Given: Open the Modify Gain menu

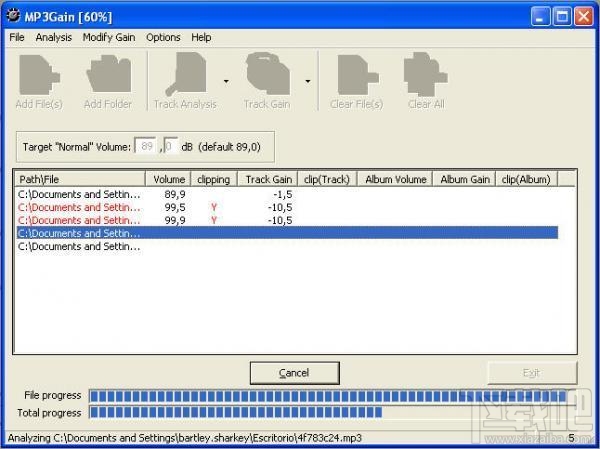Looking at the screenshot, I should [109, 38].
